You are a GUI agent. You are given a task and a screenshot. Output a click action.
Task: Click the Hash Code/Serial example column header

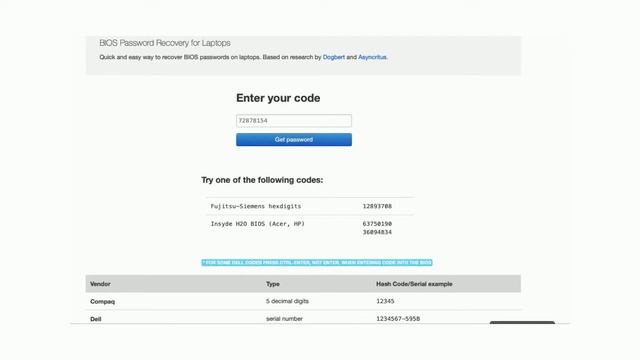[414, 284]
